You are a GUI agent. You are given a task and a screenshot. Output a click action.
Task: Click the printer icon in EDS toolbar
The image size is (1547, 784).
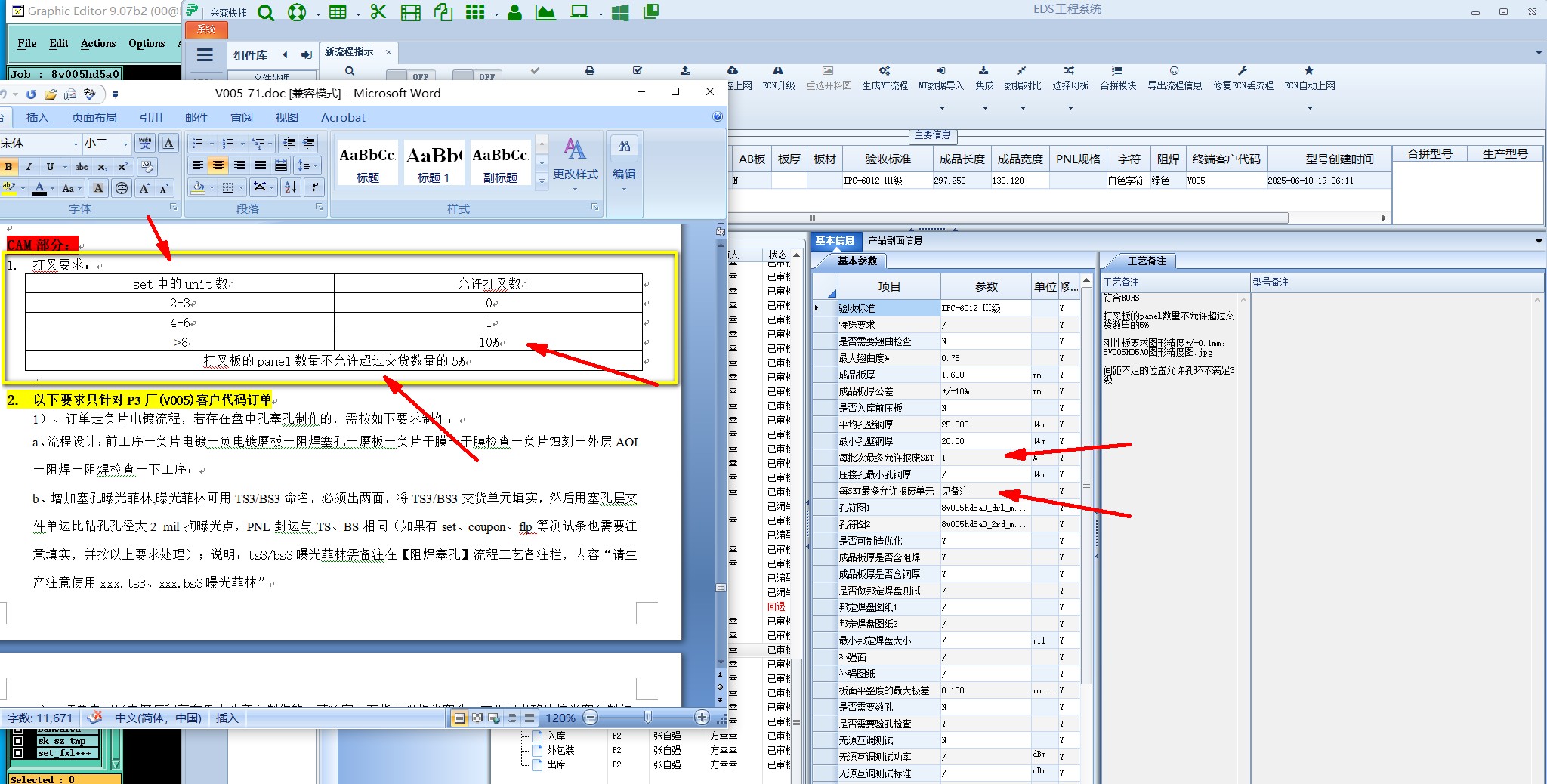590,71
